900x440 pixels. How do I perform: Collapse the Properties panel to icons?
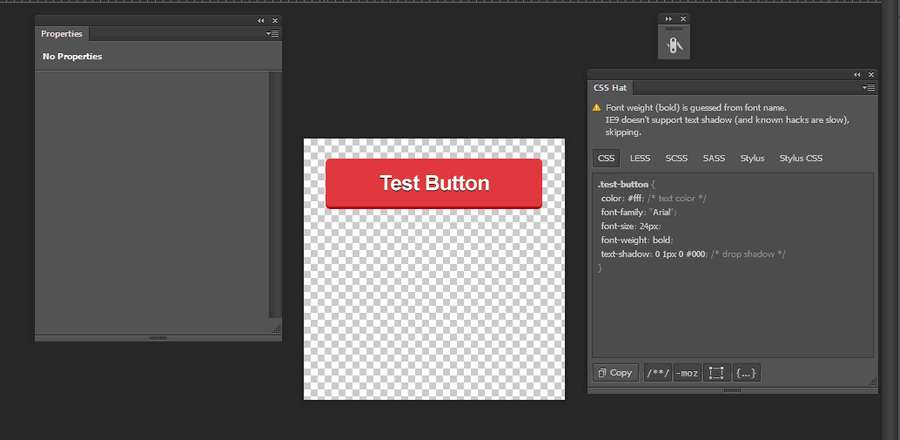click(x=261, y=21)
